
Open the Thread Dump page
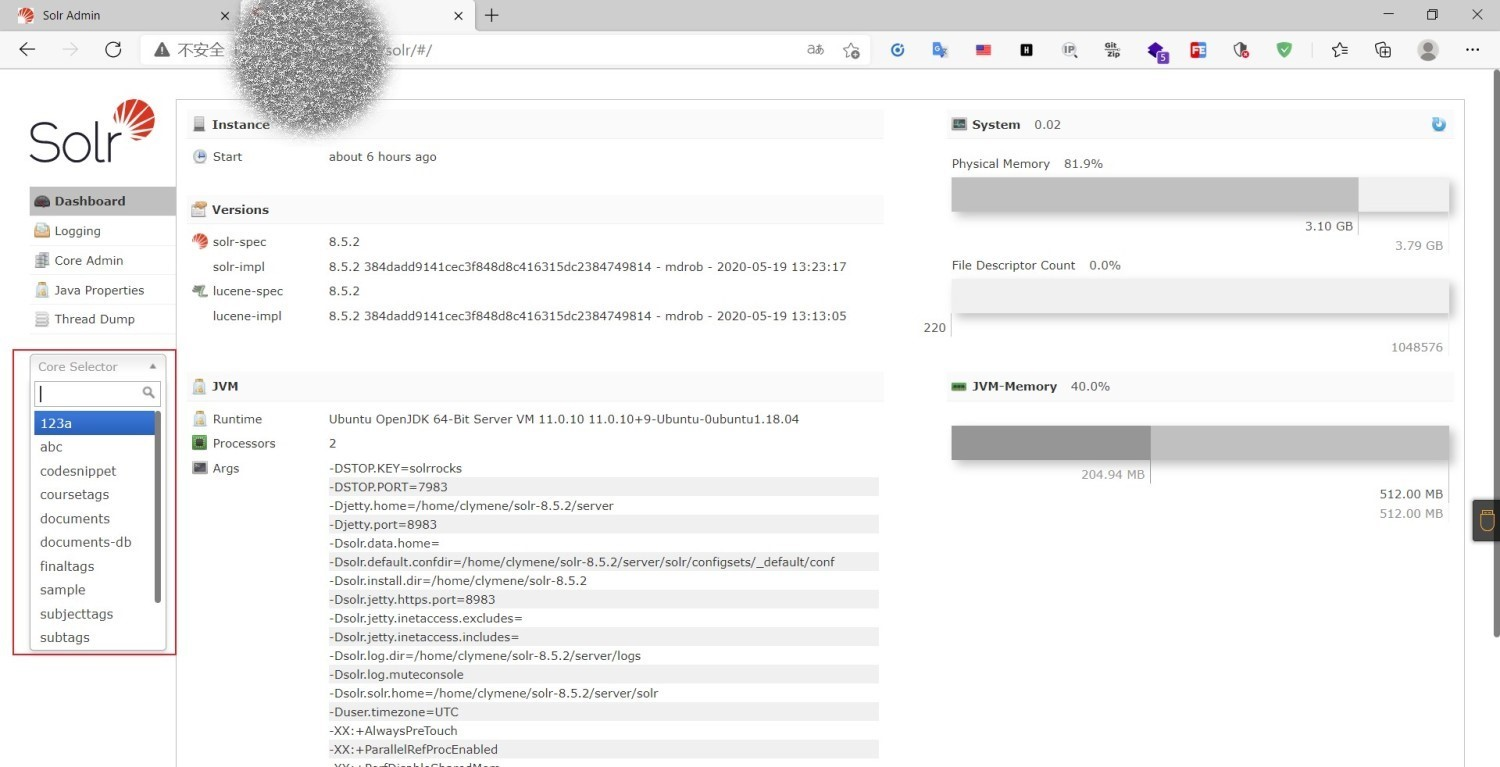tap(102, 319)
